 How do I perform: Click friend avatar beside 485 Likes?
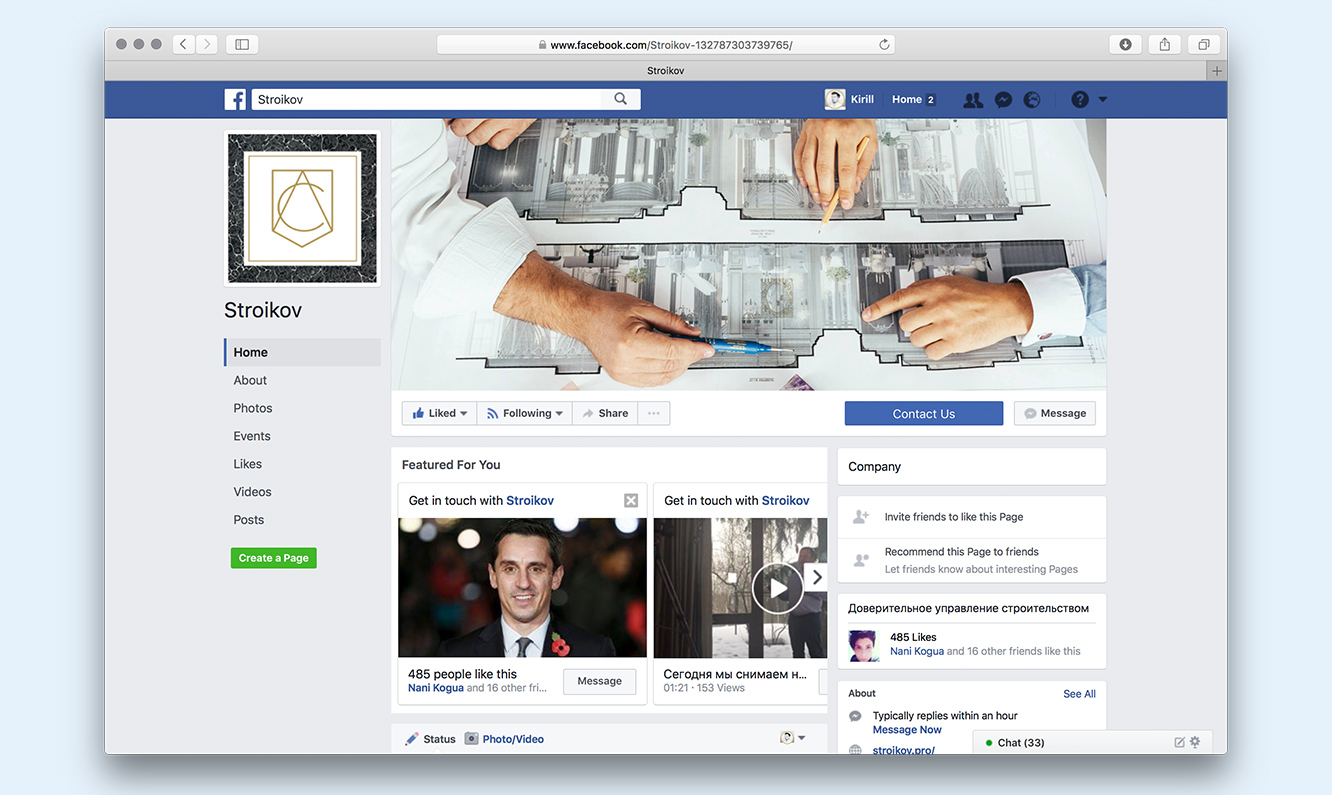pyautogui.click(x=863, y=645)
